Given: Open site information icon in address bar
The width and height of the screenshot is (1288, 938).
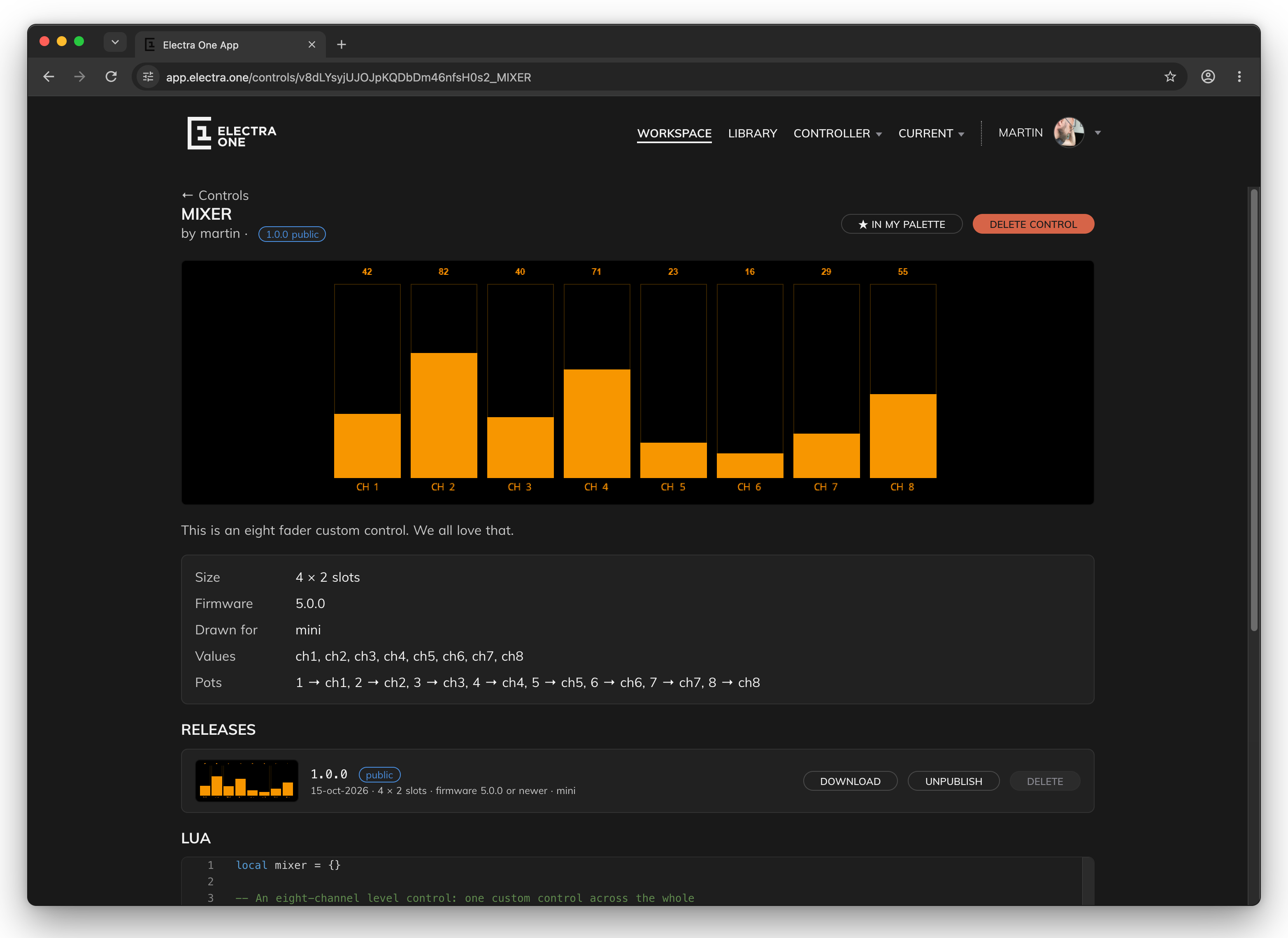Looking at the screenshot, I should [148, 77].
